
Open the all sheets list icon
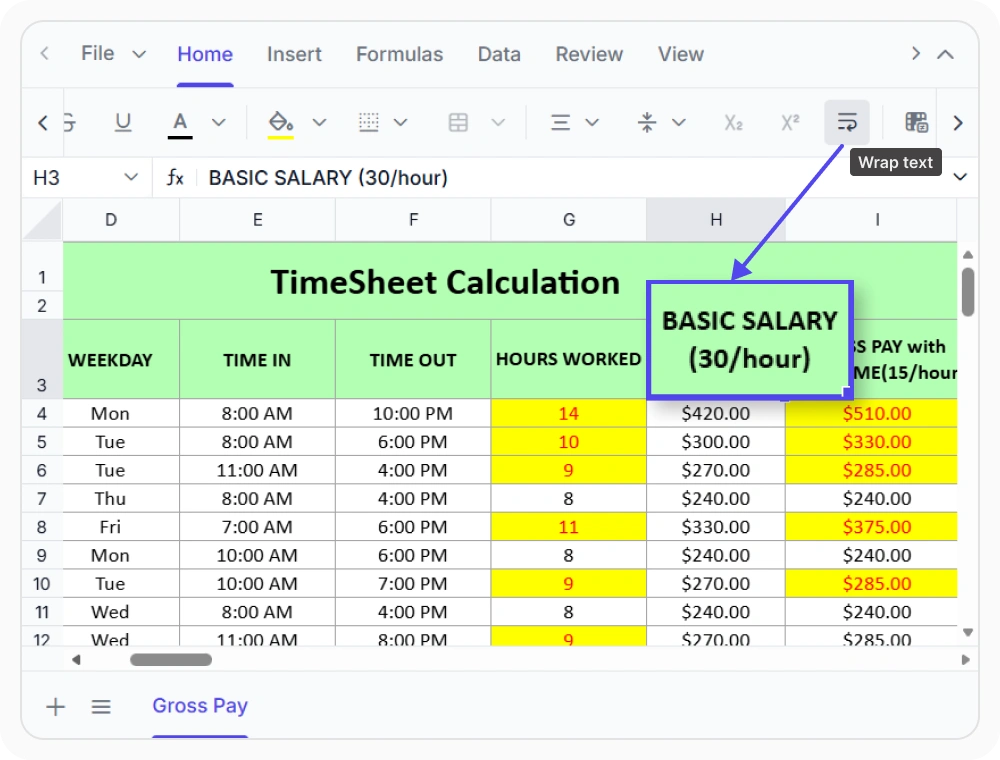coord(101,706)
